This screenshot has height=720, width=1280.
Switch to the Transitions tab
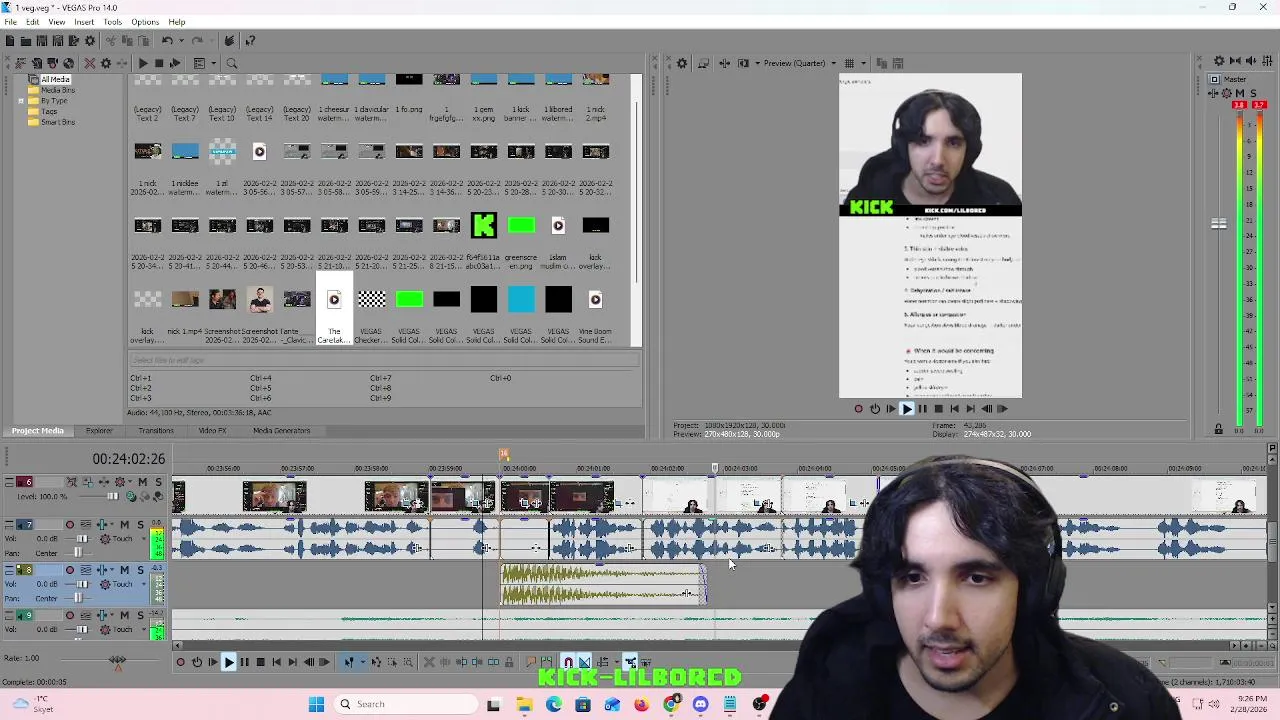pyautogui.click(x=156, y=431)
